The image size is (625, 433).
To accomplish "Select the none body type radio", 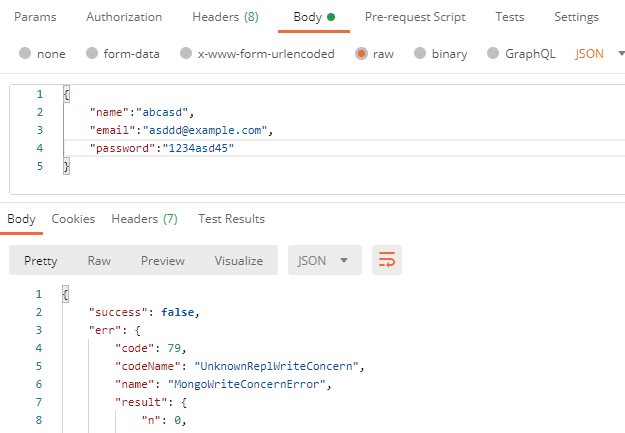I will coord(25,54).
